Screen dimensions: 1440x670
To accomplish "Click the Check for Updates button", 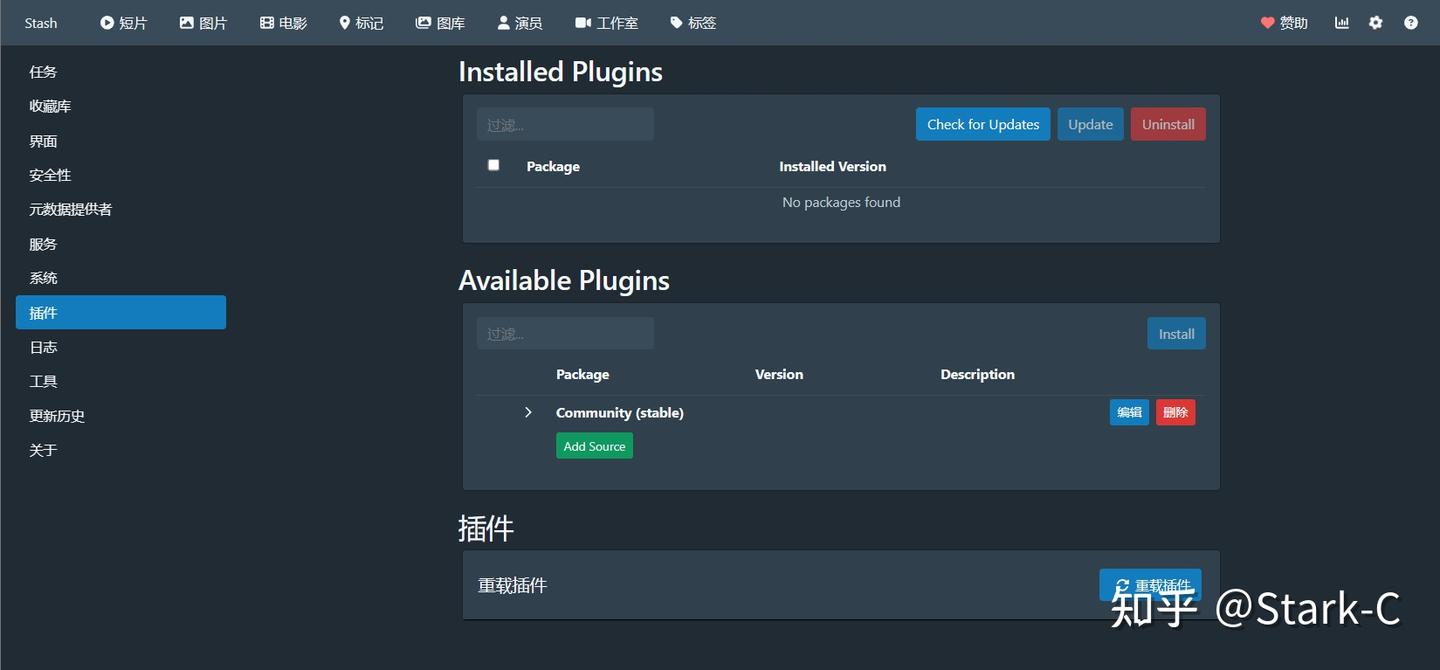I will (x=982, y=123).
